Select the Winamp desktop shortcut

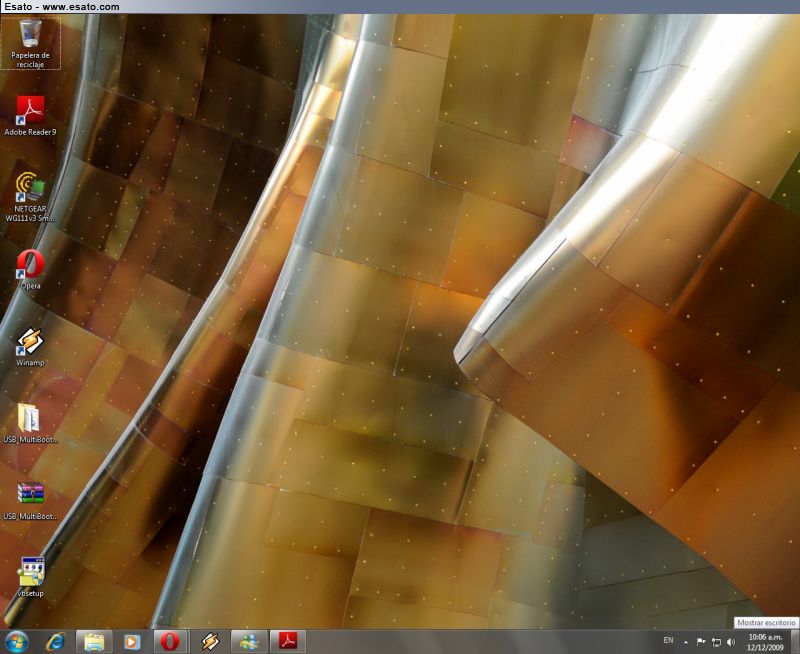tap(31, 347)
